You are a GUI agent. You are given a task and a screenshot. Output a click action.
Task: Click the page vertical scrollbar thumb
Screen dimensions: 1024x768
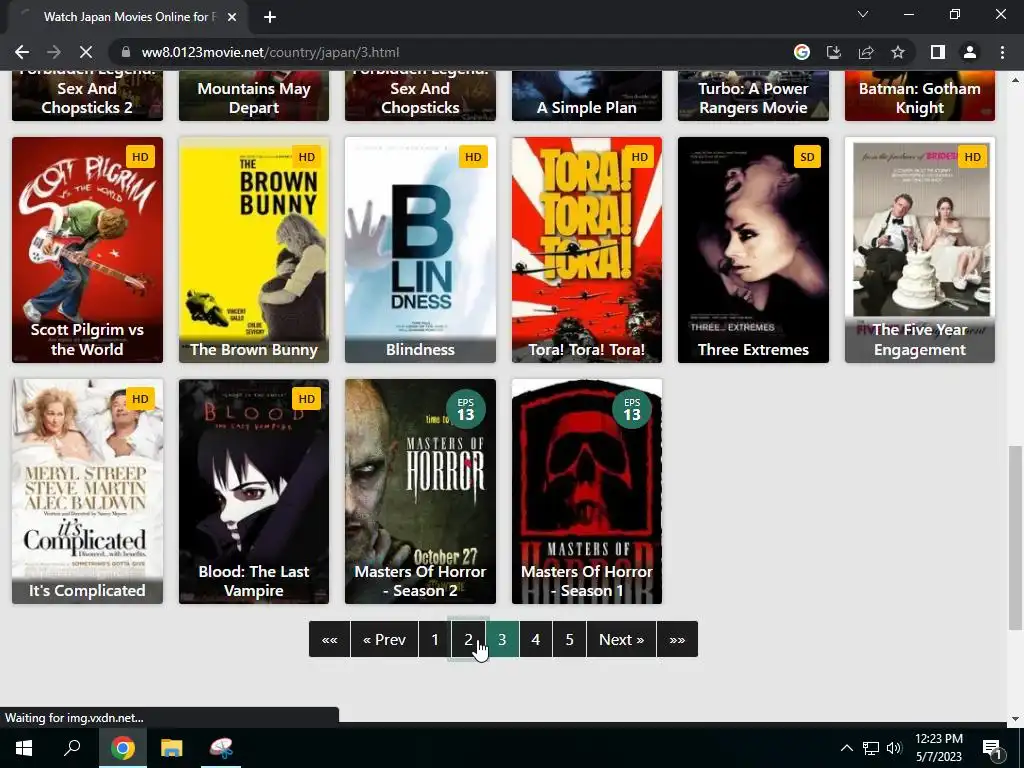point(1015,537)
